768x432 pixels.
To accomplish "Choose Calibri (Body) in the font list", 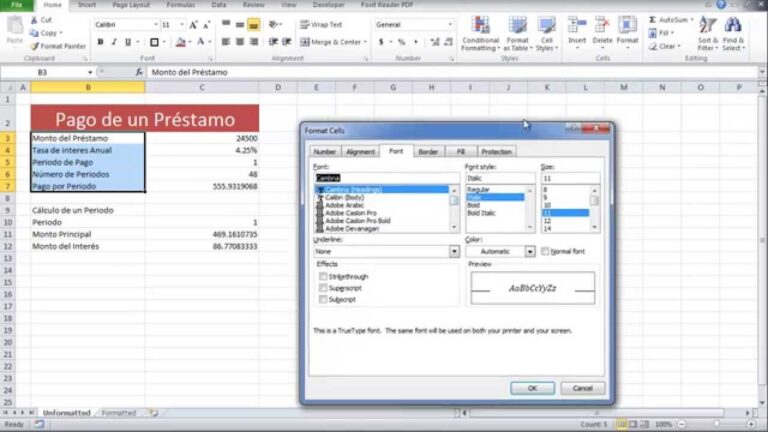I will (344, 197).
